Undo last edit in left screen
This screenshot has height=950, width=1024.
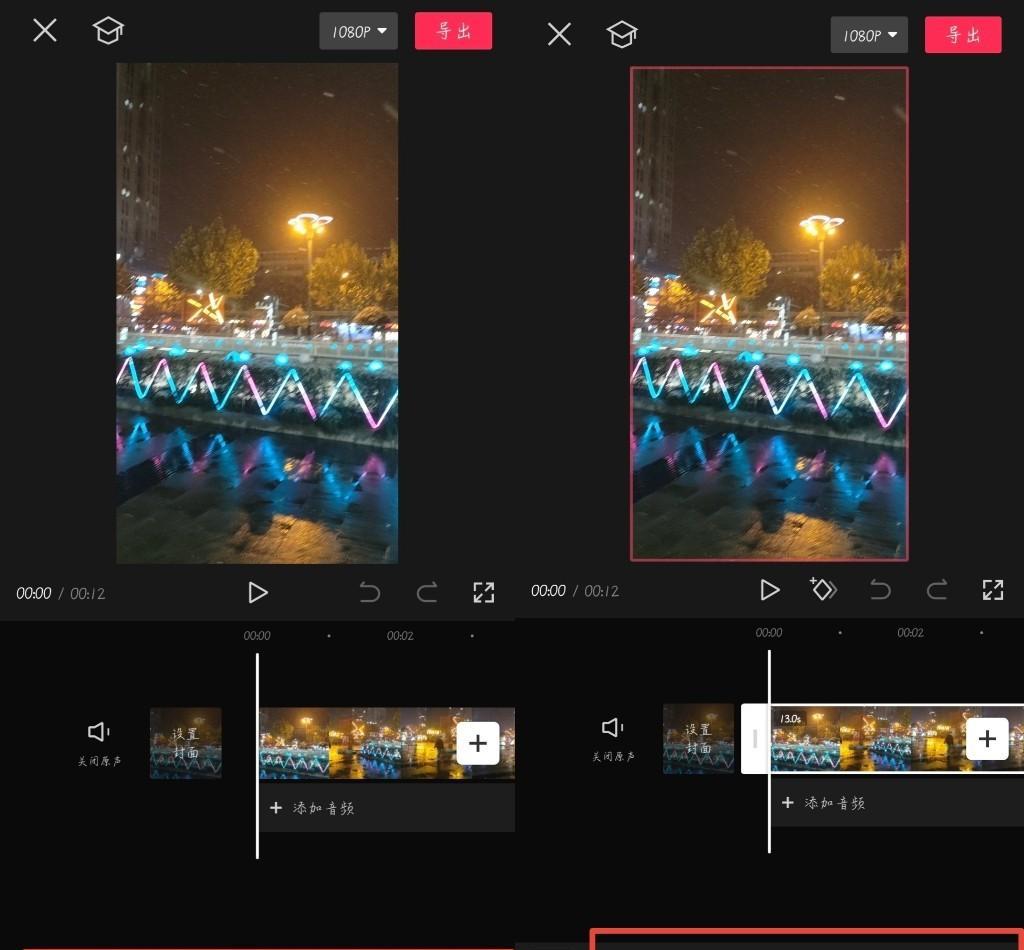click(370, 593)
